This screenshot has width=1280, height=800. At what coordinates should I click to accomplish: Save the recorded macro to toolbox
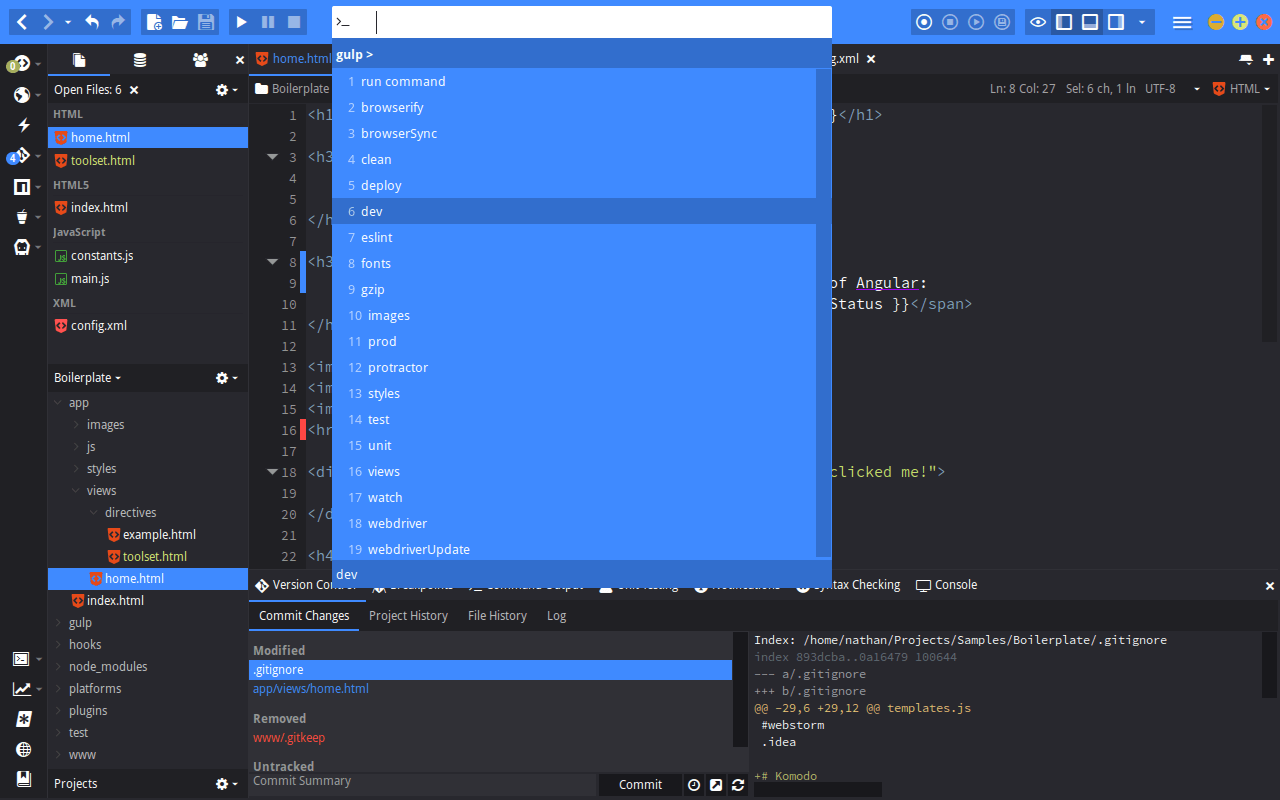[x=1002, y=21]
